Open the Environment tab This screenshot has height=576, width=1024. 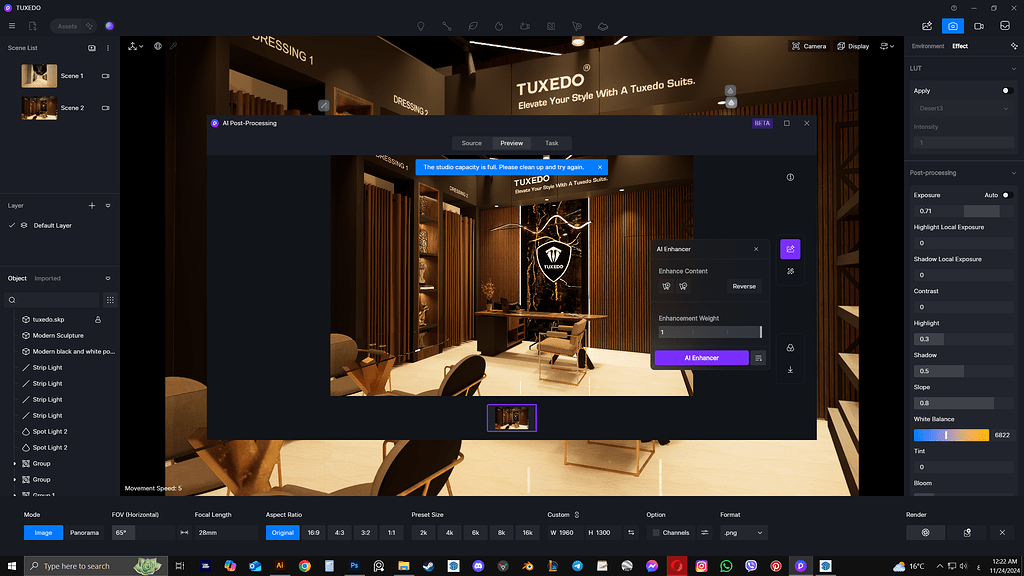928,46
